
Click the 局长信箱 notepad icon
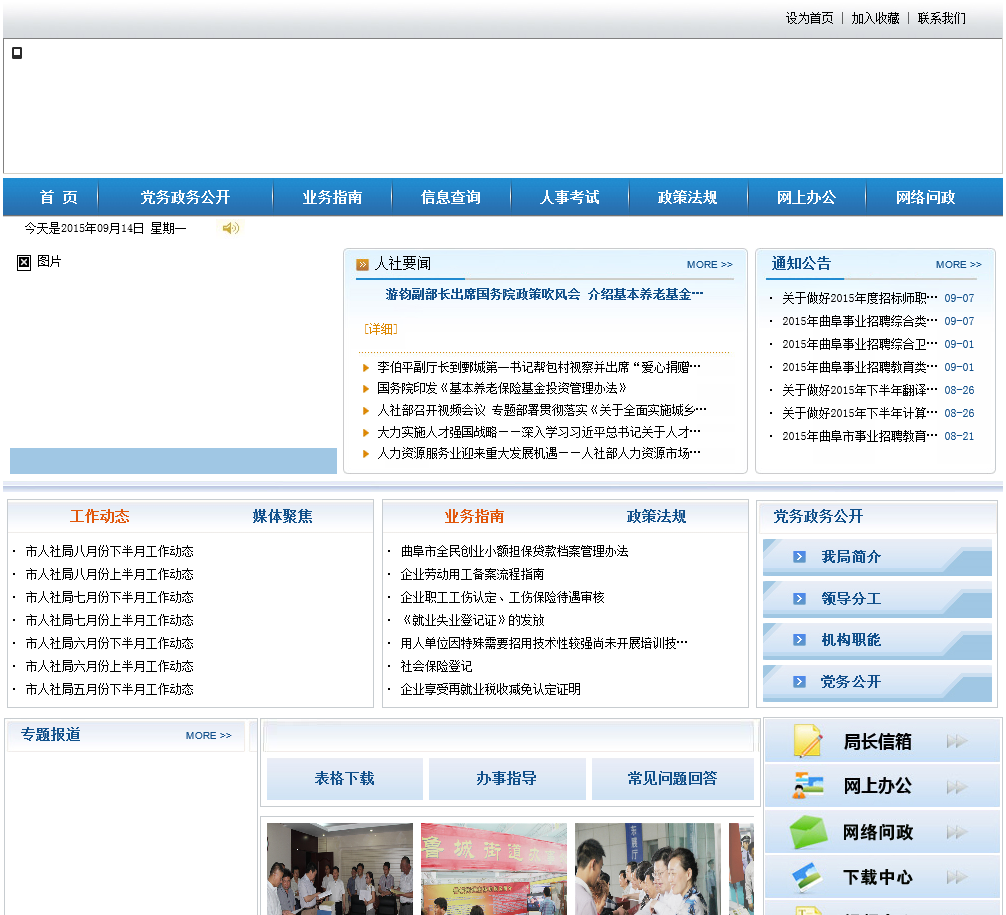pyautogui.click(x=807, y=741)
